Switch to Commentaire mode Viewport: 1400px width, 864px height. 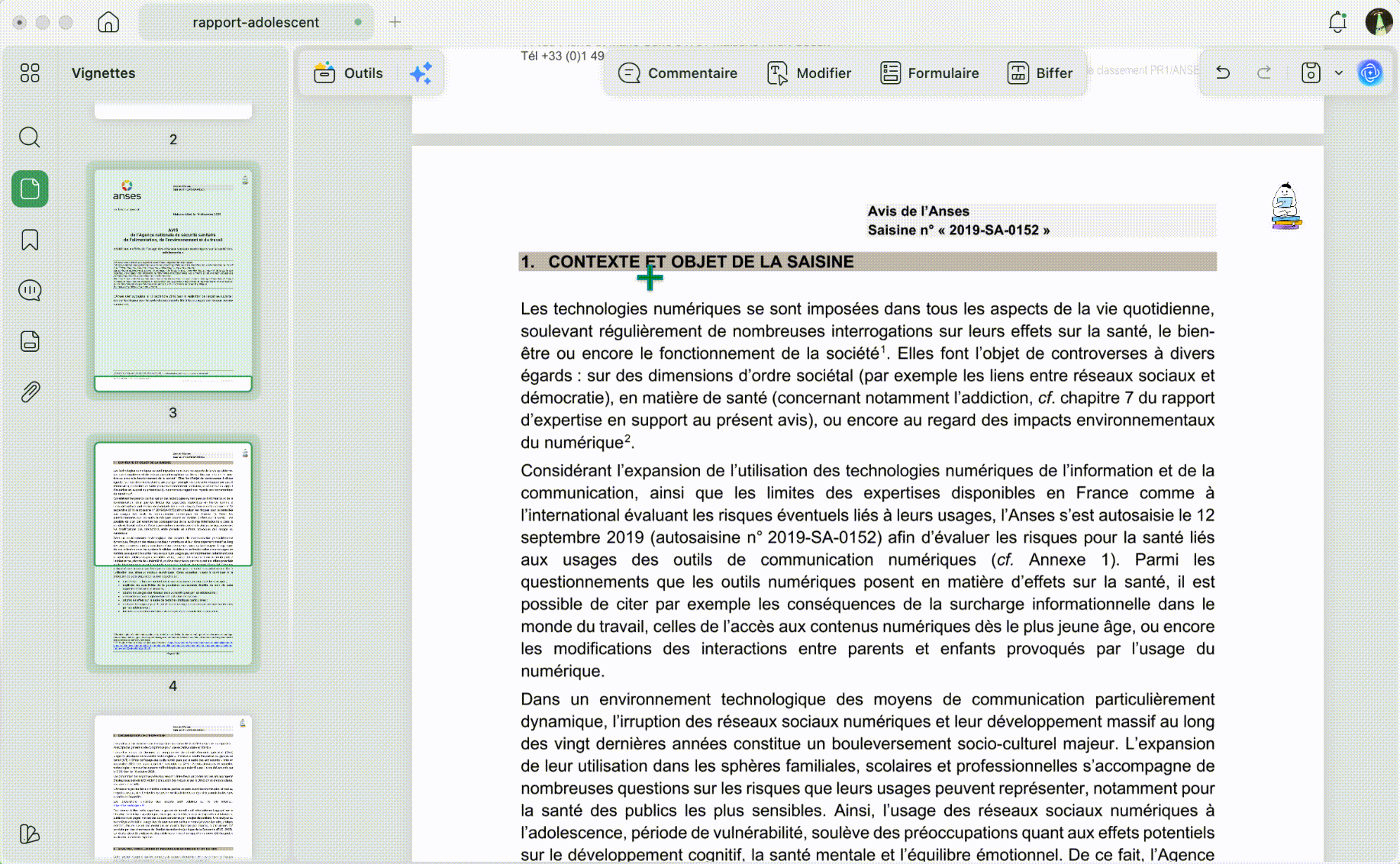click(x=678, y=73)
